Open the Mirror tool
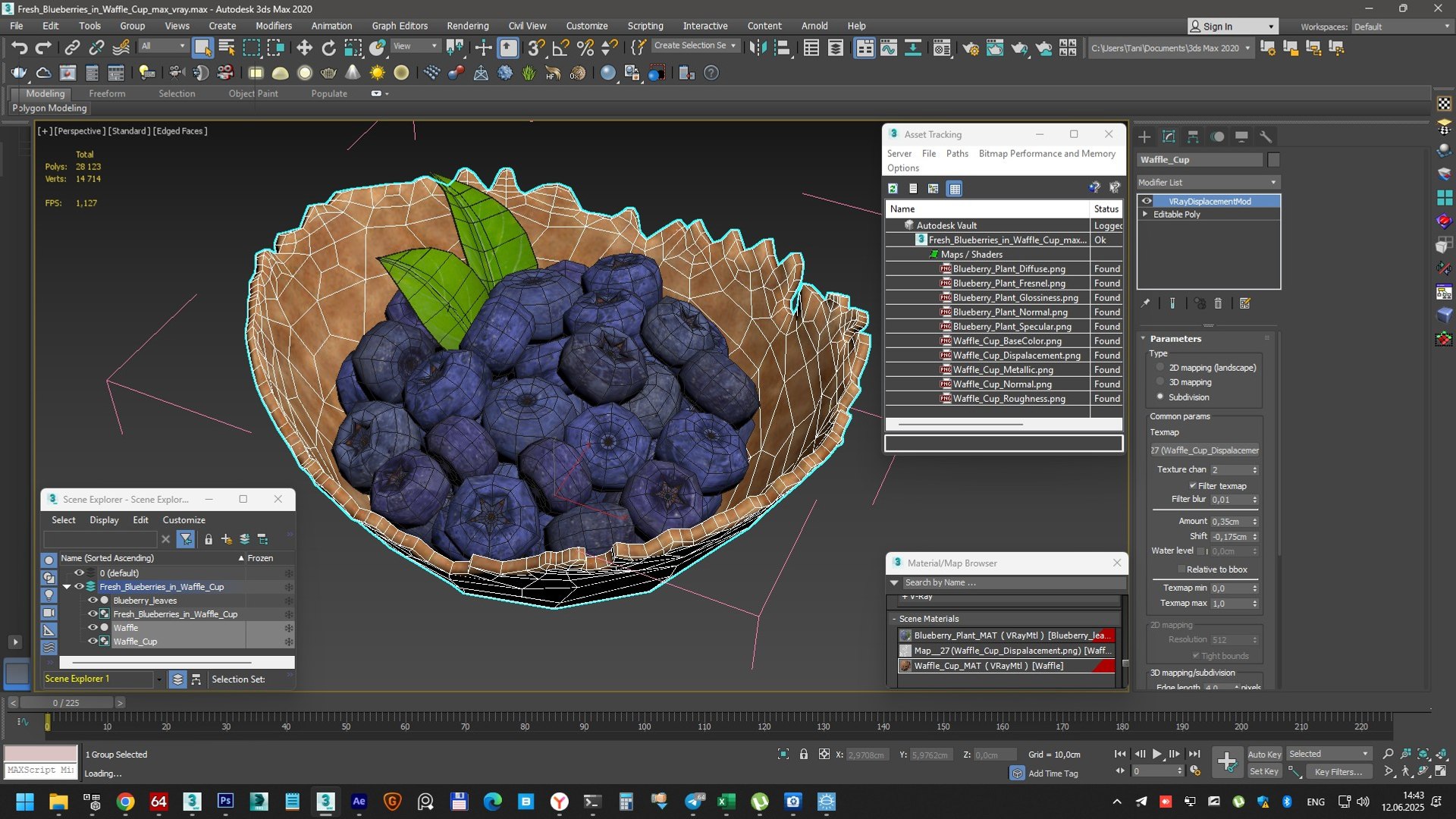The width and height of the screenshot is (1456, 819). tap(758, 48)
